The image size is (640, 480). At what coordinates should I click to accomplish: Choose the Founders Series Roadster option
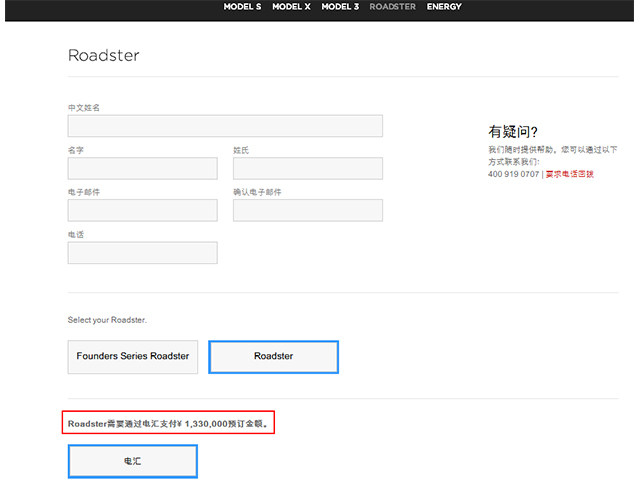133,356
